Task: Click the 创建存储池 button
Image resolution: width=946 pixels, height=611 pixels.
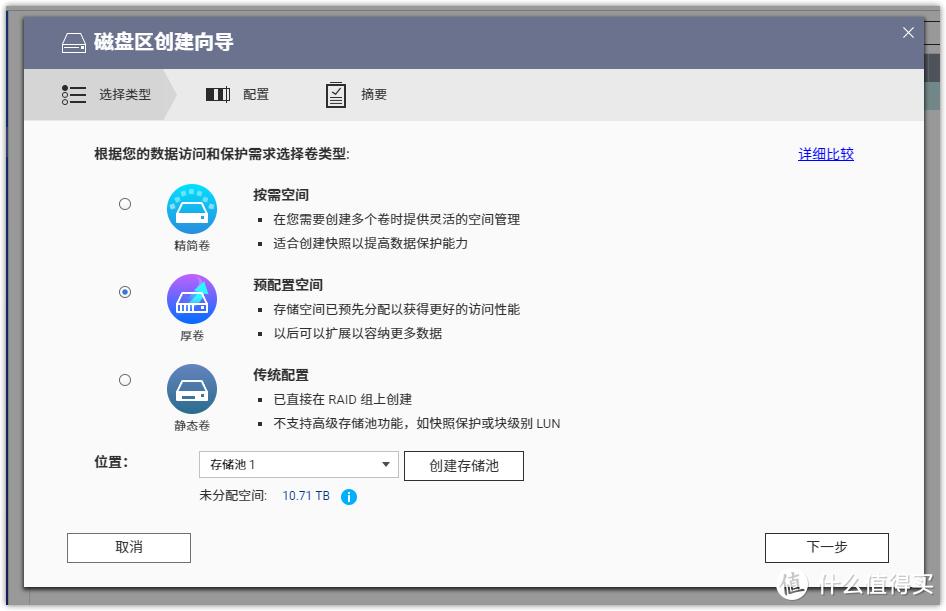Action: point(464,464)
